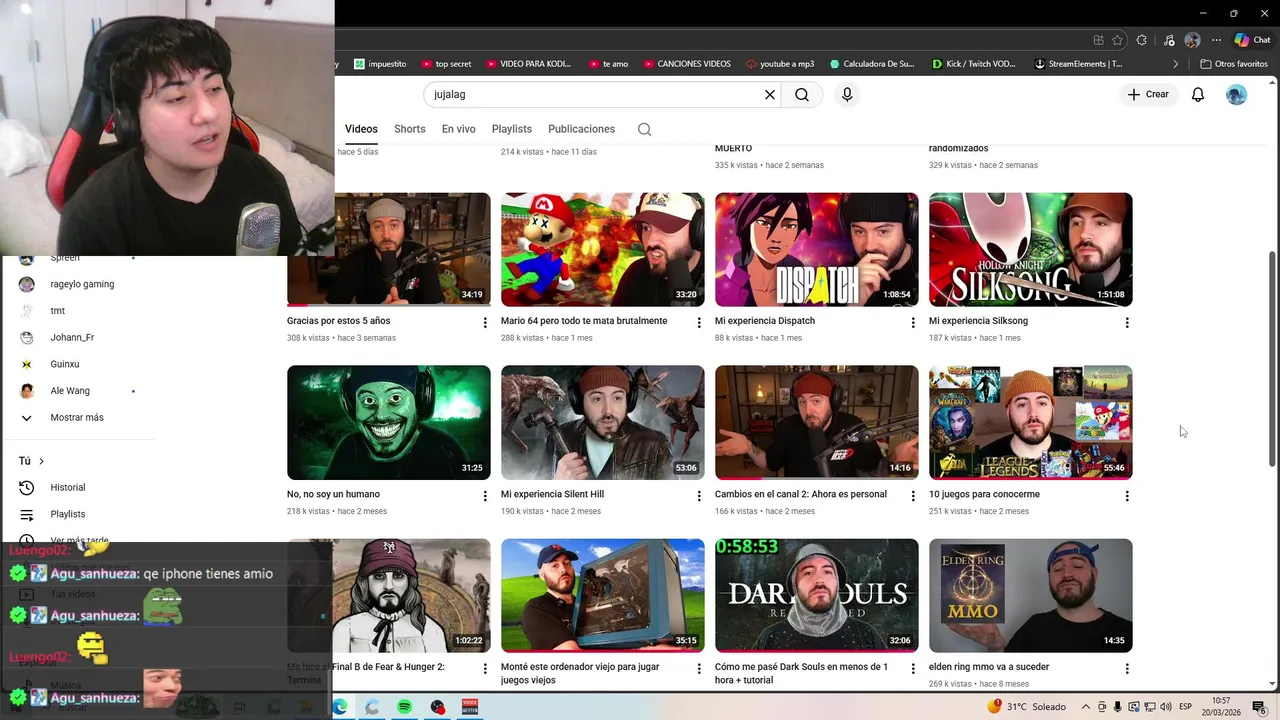The image size is (1280, 720).
Task: Switch to the Videos tab
Action: point(361,129)
